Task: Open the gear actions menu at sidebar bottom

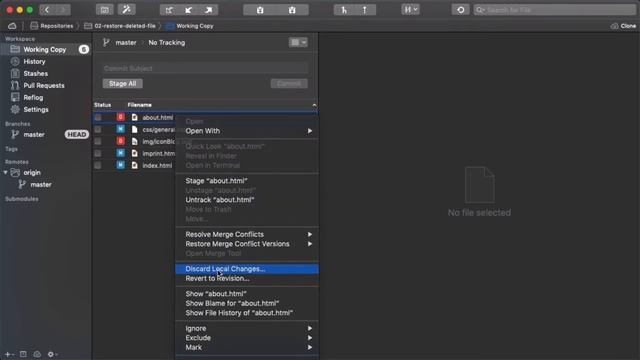Action: click(52, 354)
